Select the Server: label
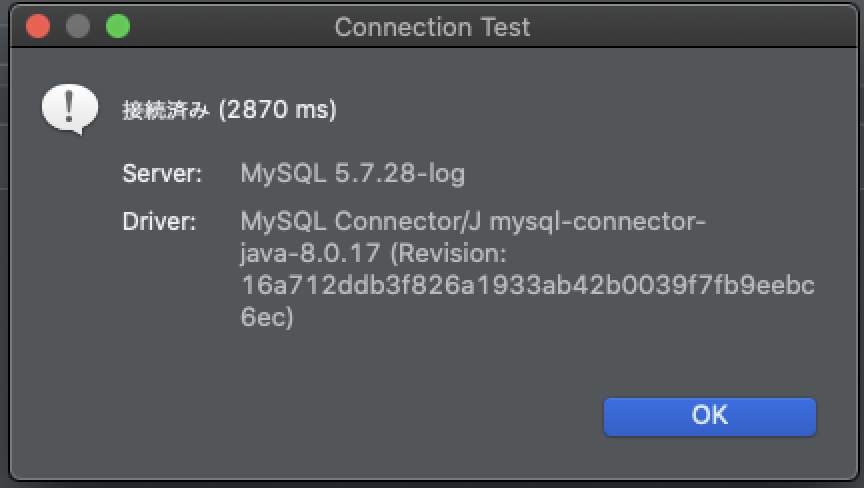Viewport: 864px width, 488px height. [x=162, y=173]
